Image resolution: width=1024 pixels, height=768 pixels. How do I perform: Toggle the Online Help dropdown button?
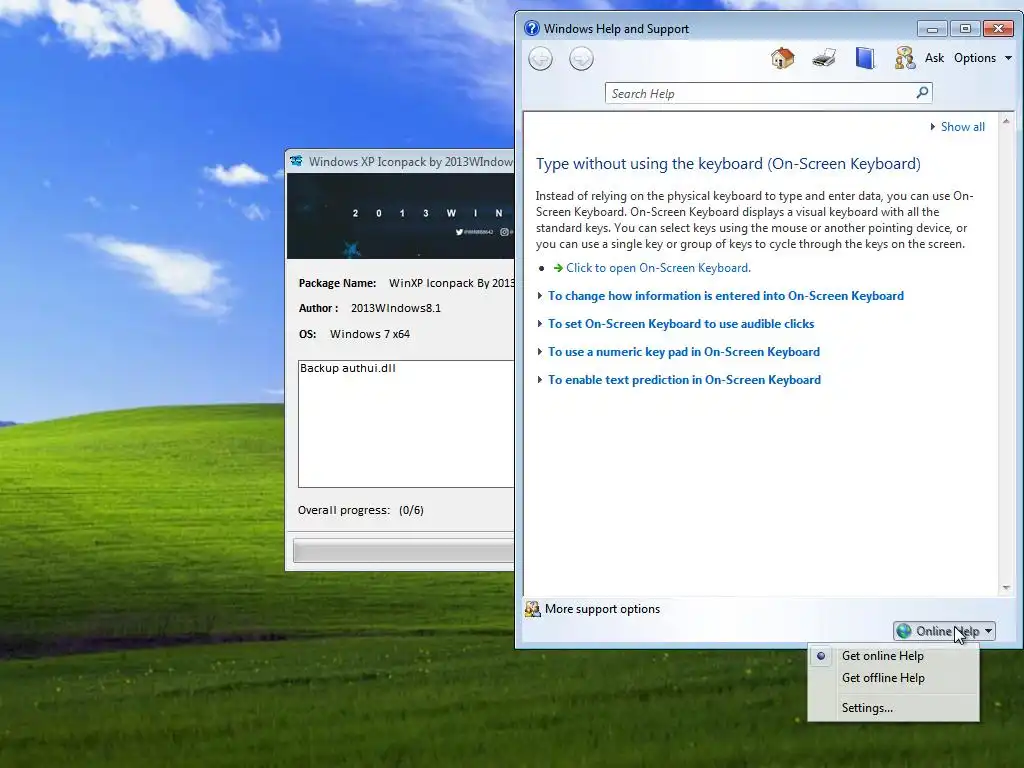click(x=944, y=631)
